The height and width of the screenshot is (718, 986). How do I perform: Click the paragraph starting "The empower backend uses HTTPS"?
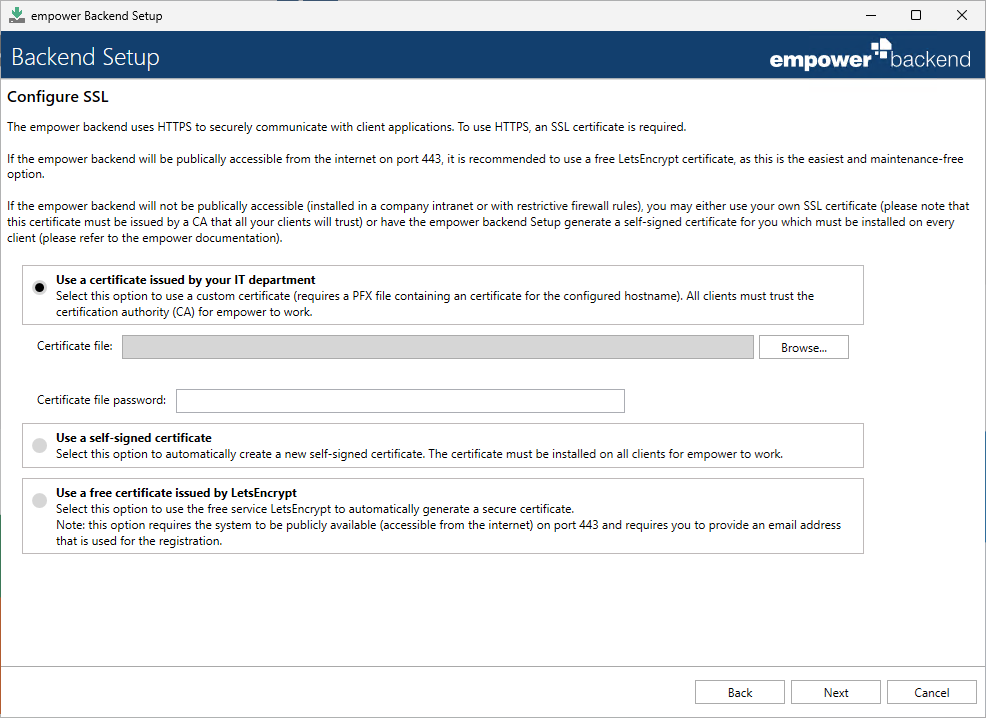click(x=346, y=127)
